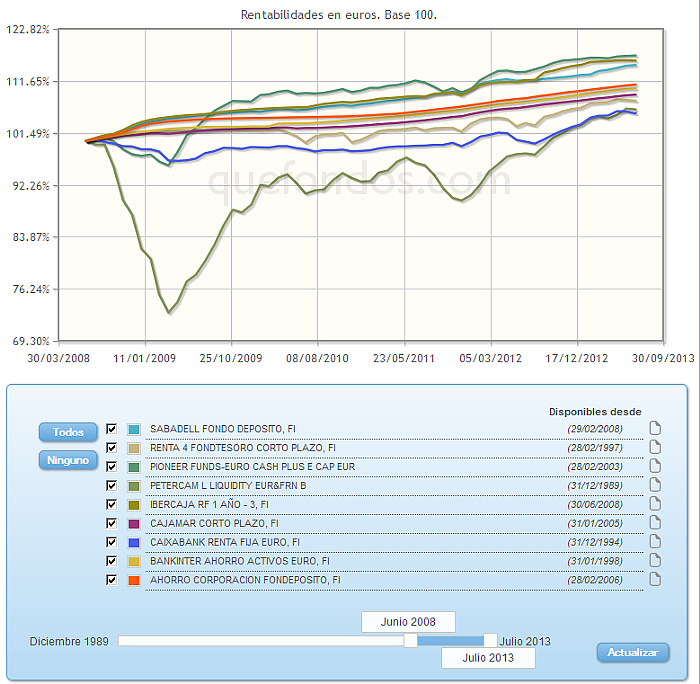The width and height of the screenshot is (700, 684).
Task: Open document icon for RENTA 4 FONDTESORO
Action: tap(655, 447)
